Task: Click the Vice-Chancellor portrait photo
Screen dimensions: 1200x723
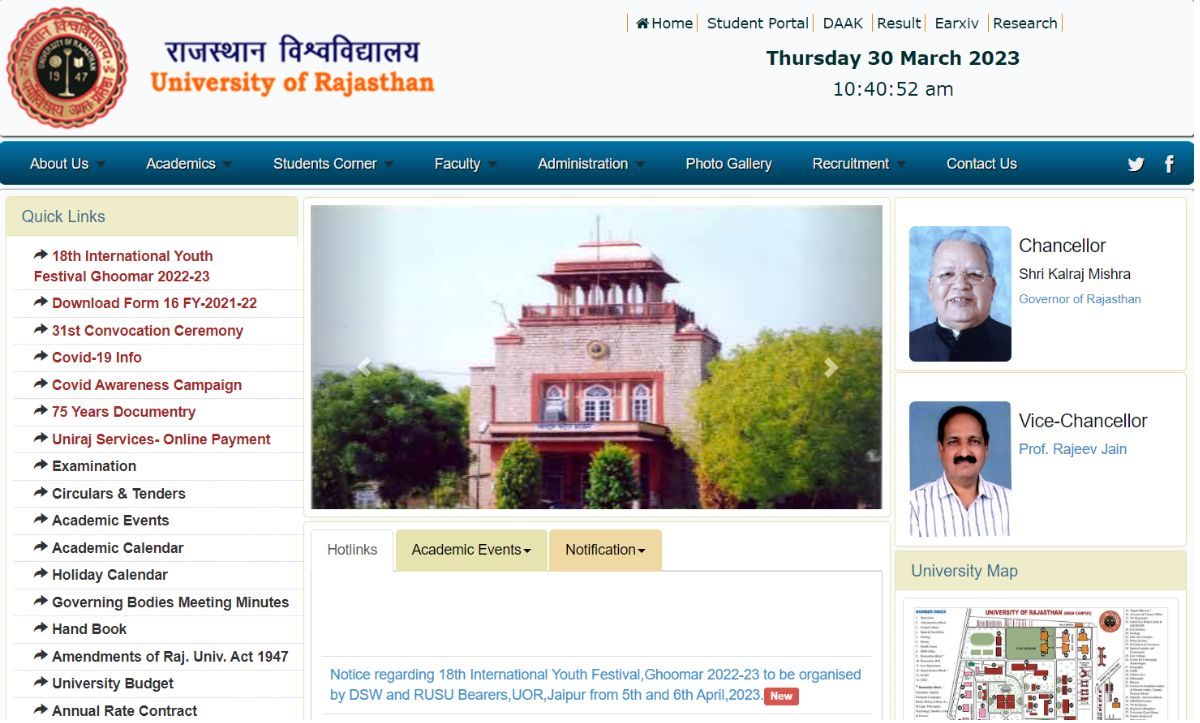Action: click(960, 469)
